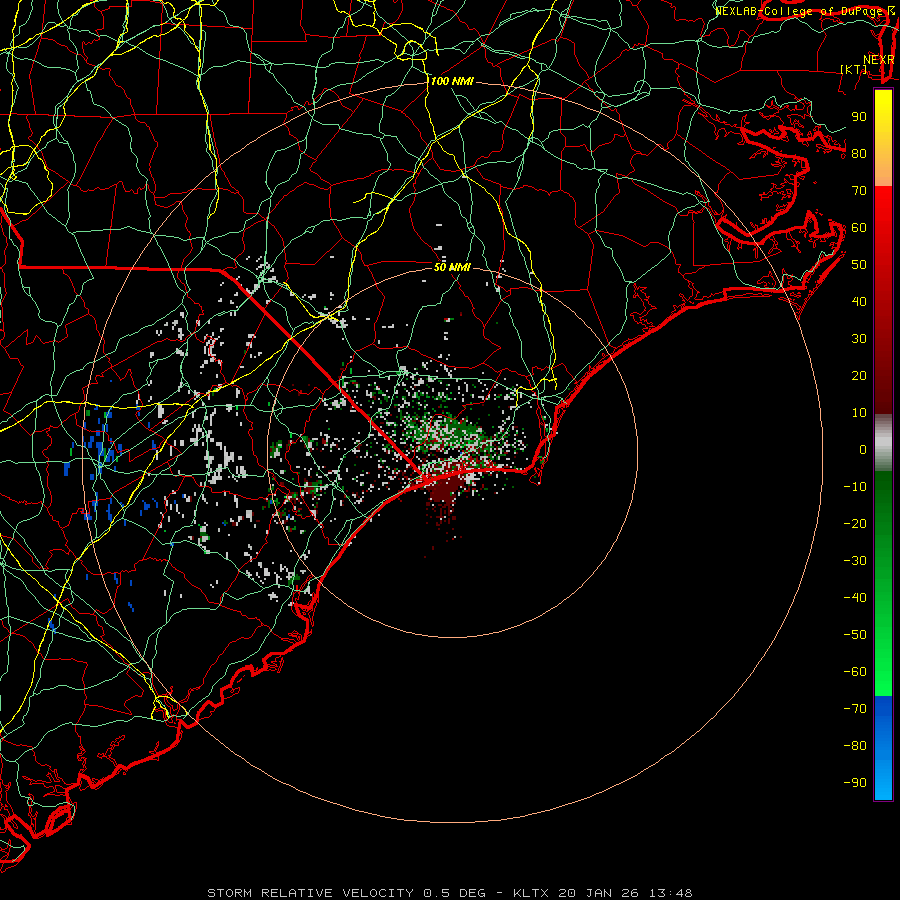This screenshot has width=900, height=900.
Task: Click the 10 value on the velocity scale
Action: (859, 413)
